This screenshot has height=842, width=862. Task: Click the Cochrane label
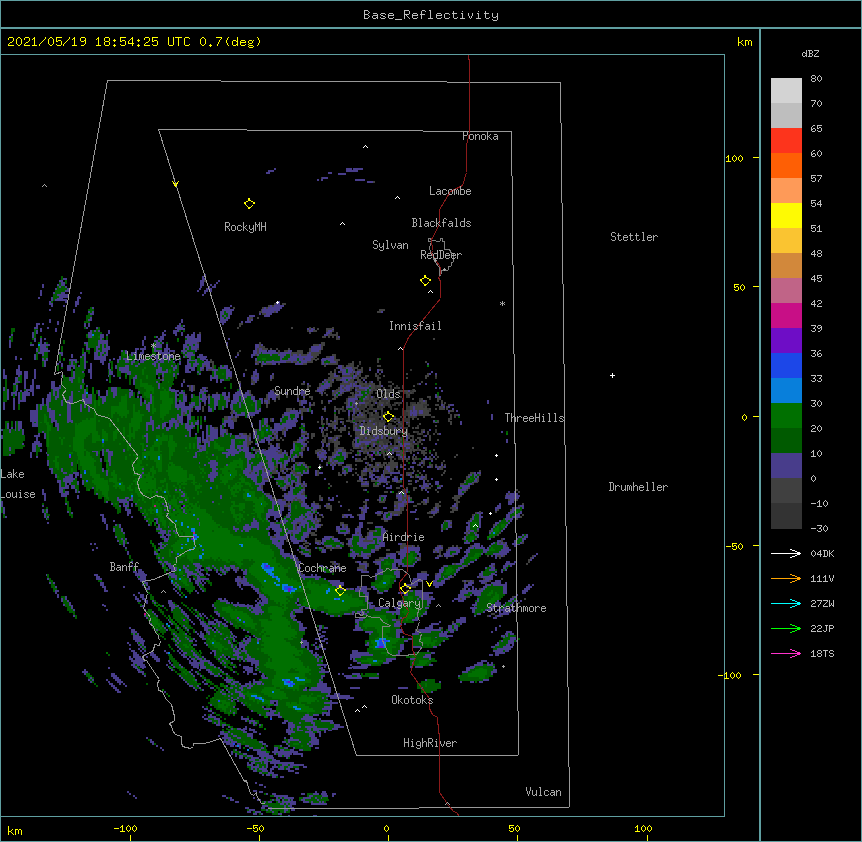click(322, 568)
